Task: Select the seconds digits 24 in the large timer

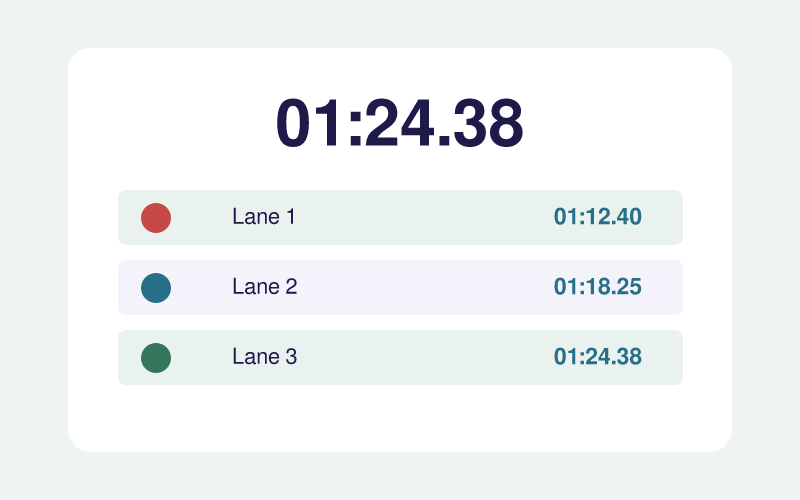Action: pos(399,123)
